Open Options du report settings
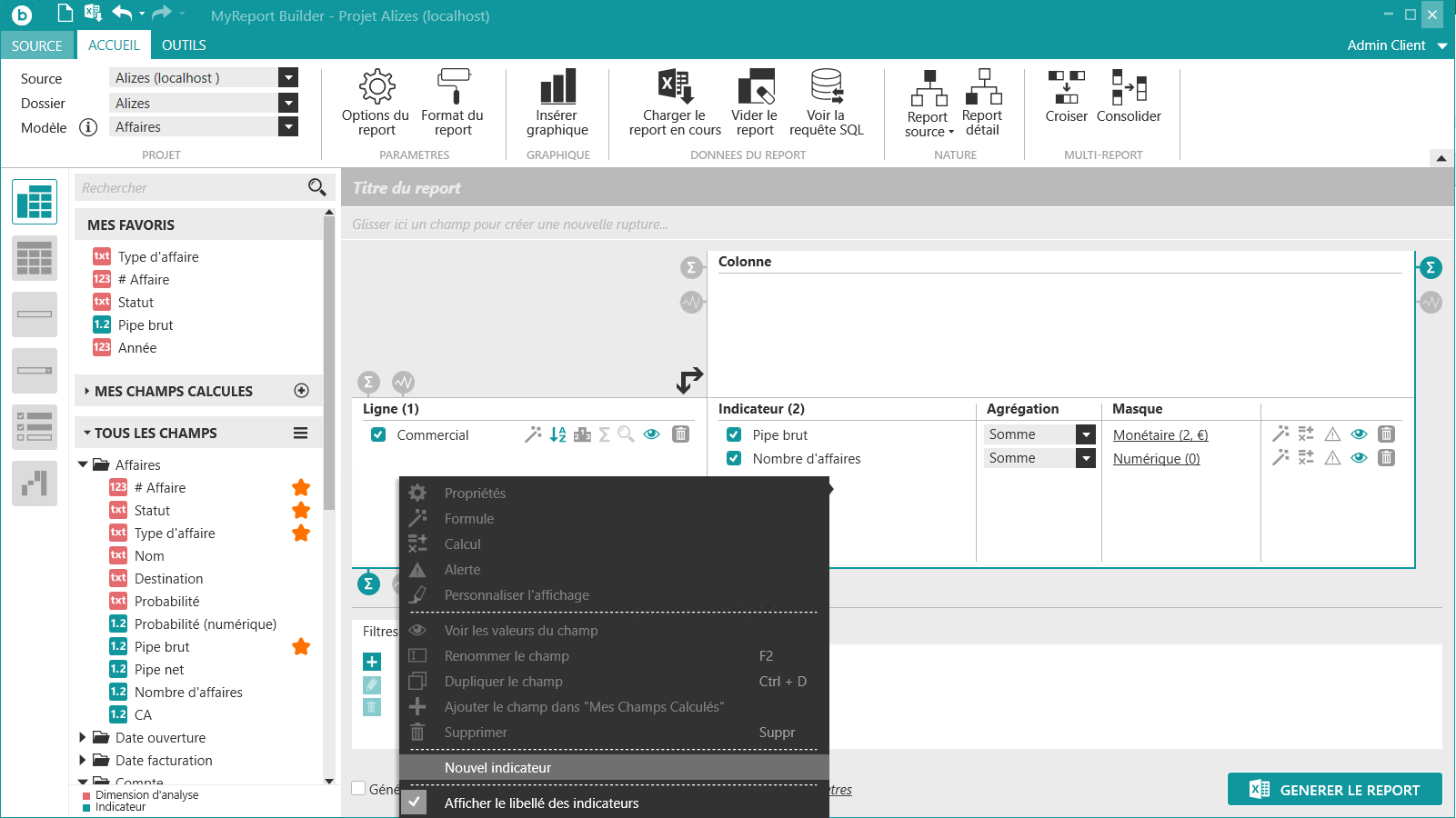This screenshot has height=818, width=1456. 376,102
